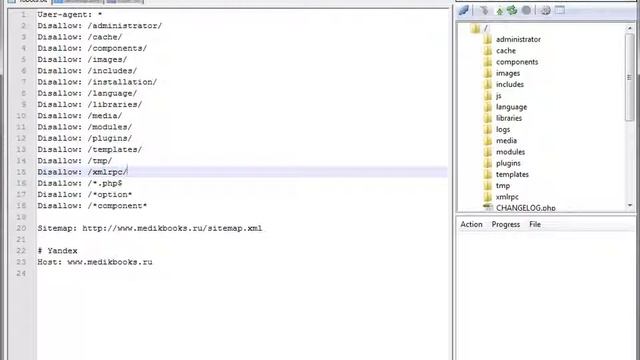Screen dimensions: 640x360
Task: Click the gray Abort circle icon
Action: [526, 10]
